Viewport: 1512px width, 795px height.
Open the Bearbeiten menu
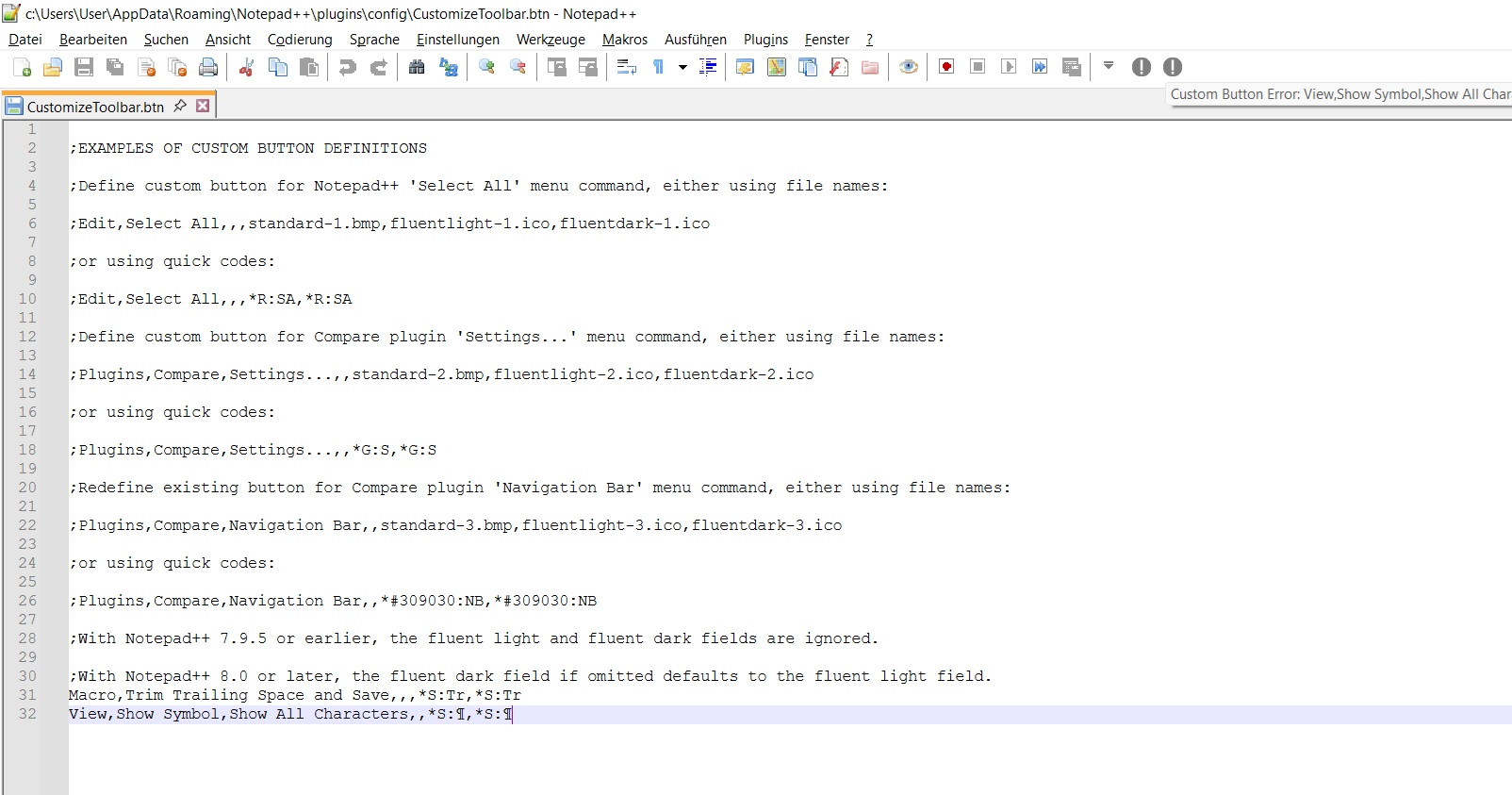(93, 40)
